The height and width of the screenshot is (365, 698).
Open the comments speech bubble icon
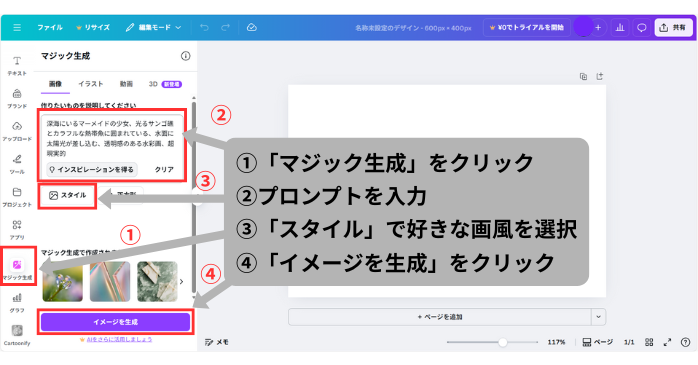(x=641, y=28)
